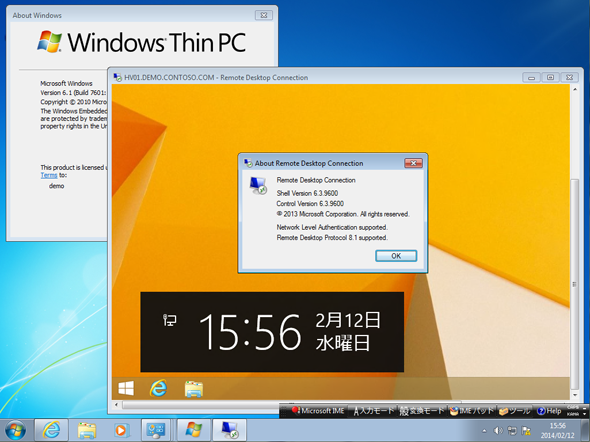Click the 水曜日 weekday text
This screenshot has width=590, height=442.
[343, 343]
